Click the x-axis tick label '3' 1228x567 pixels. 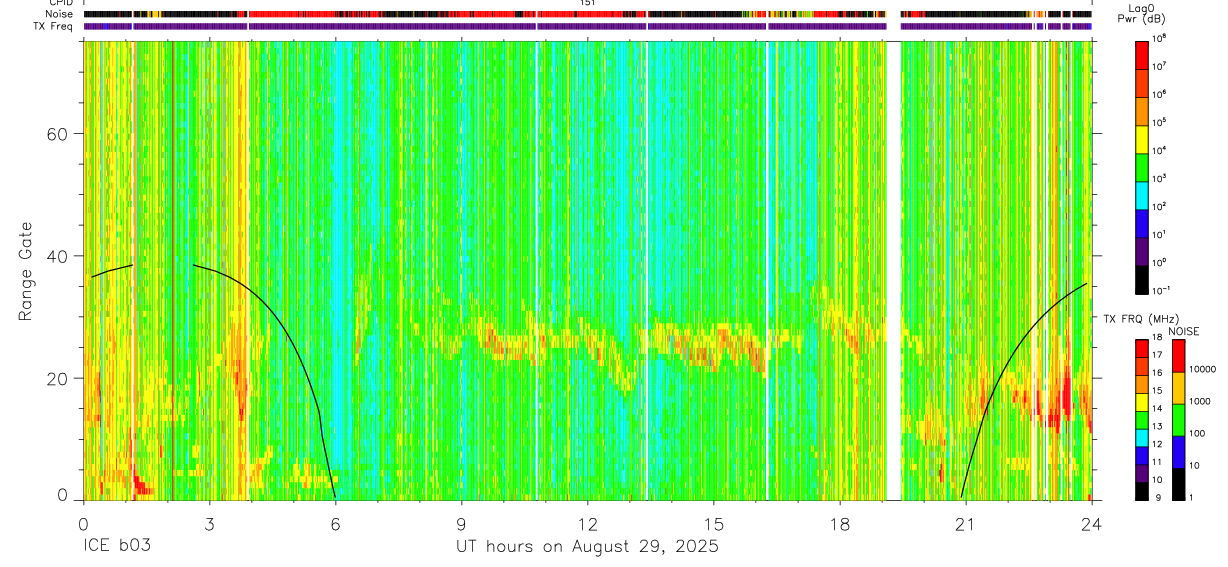[x=208, y=524]
